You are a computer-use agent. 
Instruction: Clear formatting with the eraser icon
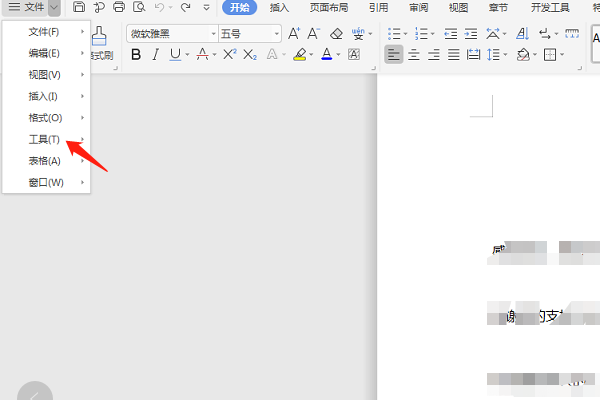[x=336, y=34]
